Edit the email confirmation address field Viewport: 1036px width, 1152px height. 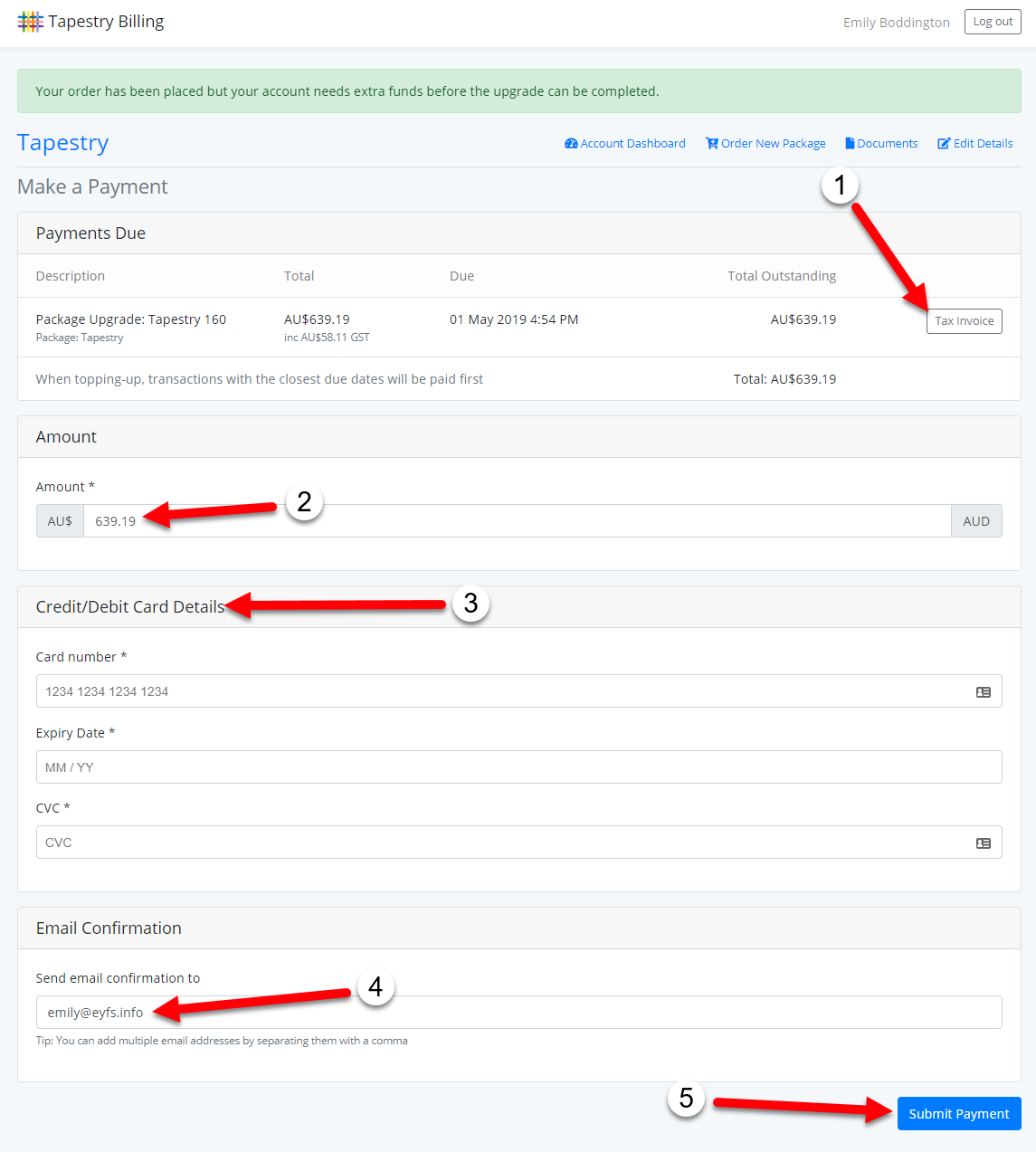coord(518,1013)
